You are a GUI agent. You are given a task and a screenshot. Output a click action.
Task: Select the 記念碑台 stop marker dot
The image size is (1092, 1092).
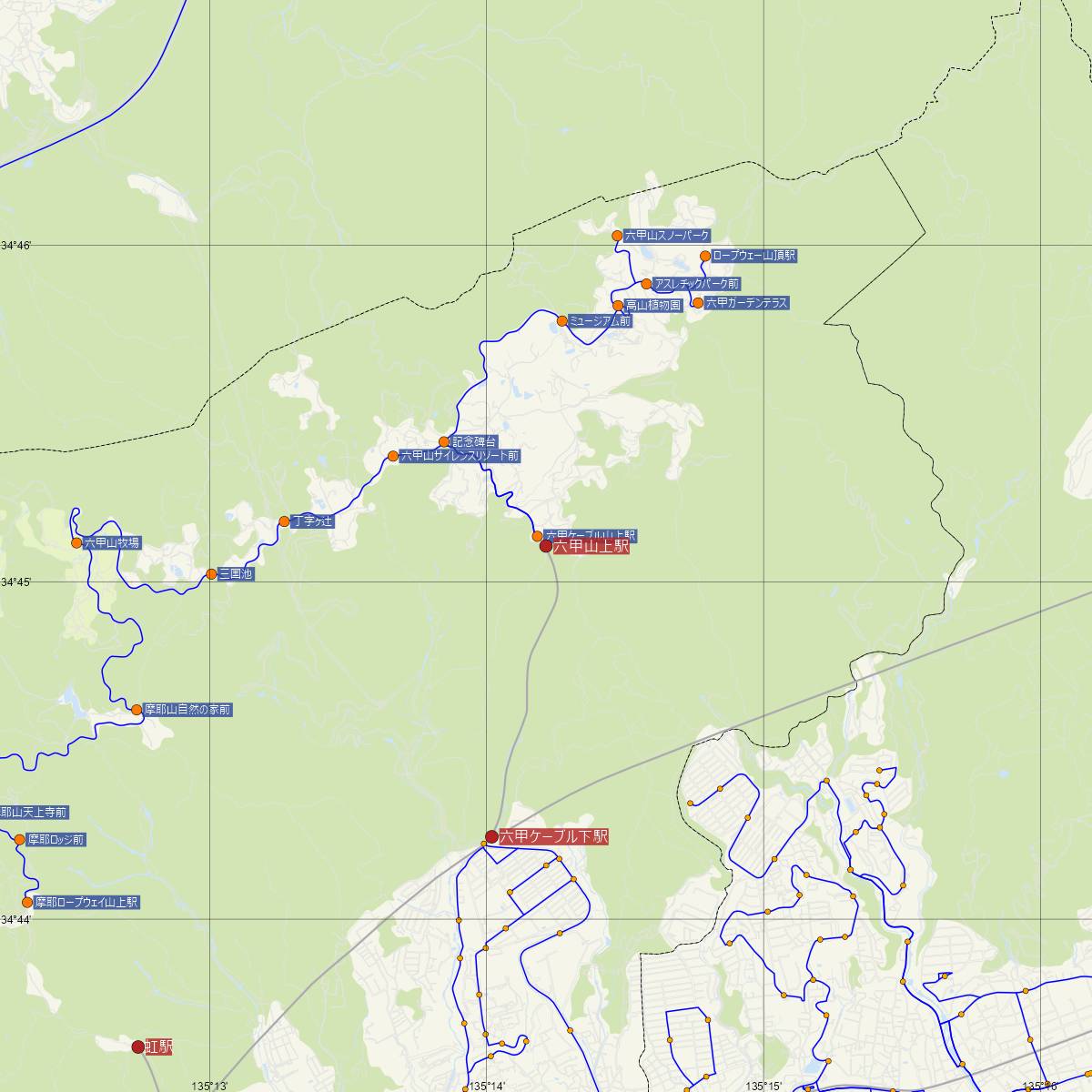(444, 442)
